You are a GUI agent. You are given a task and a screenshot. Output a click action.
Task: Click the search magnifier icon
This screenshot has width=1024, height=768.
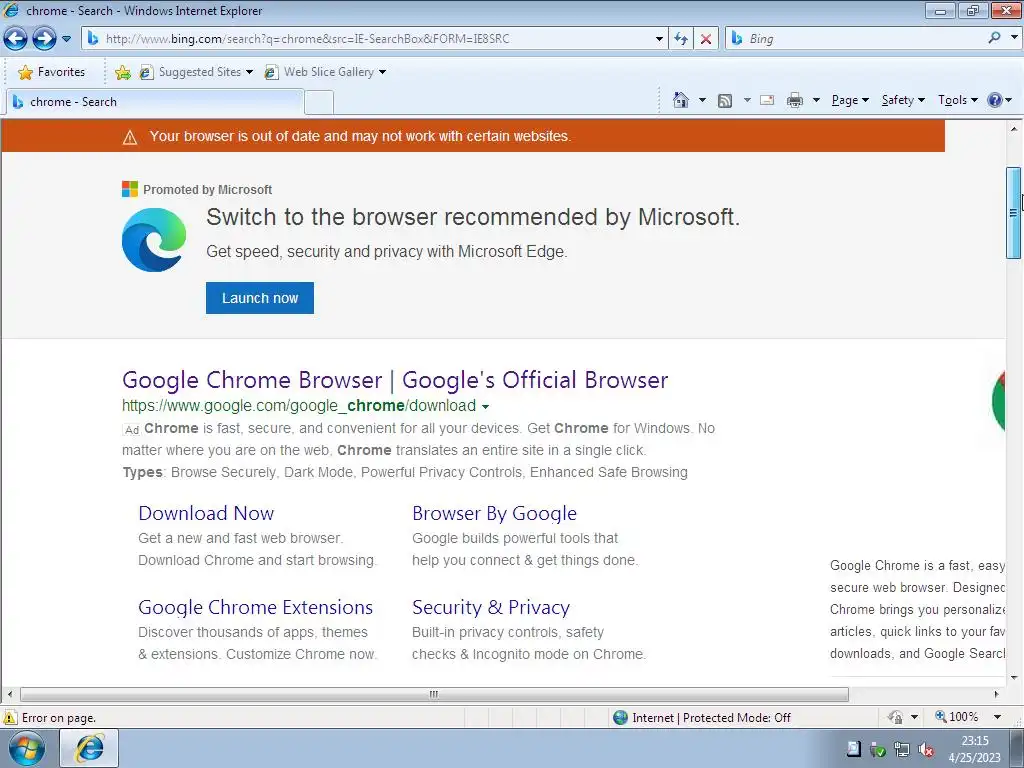pyautogui.click(x=994, y=38)
